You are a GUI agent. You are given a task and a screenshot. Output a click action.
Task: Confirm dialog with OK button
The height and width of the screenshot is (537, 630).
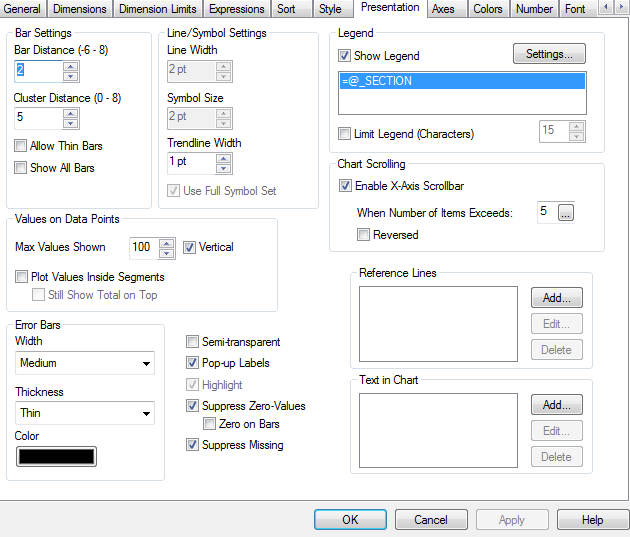tap(350, 520)
